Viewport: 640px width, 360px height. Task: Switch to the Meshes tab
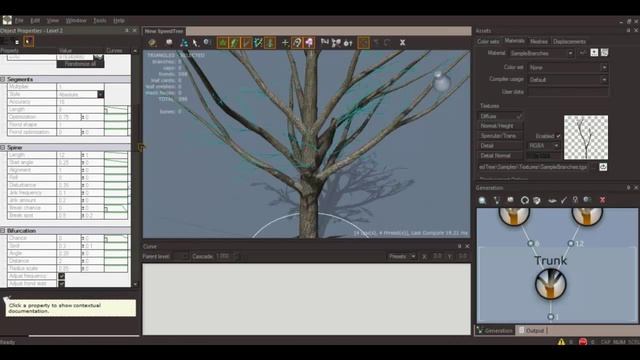[x=539, y=41]
